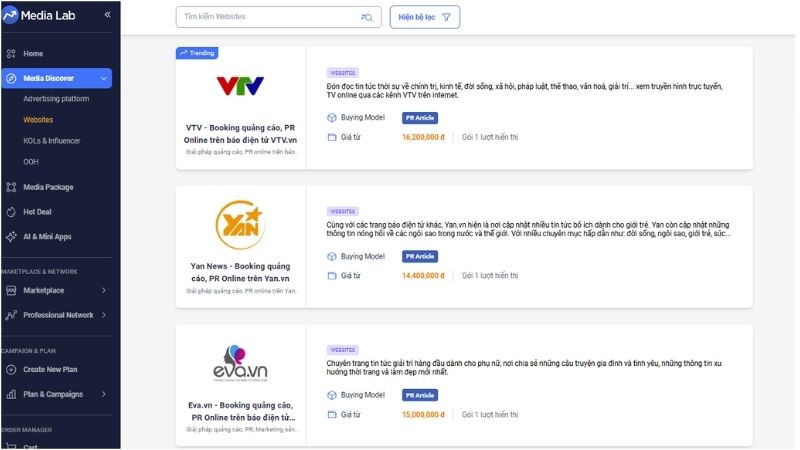Open the Yan News logo thumbnail
The width and height of the screenshot is (800, 450).
click(240, 224)
